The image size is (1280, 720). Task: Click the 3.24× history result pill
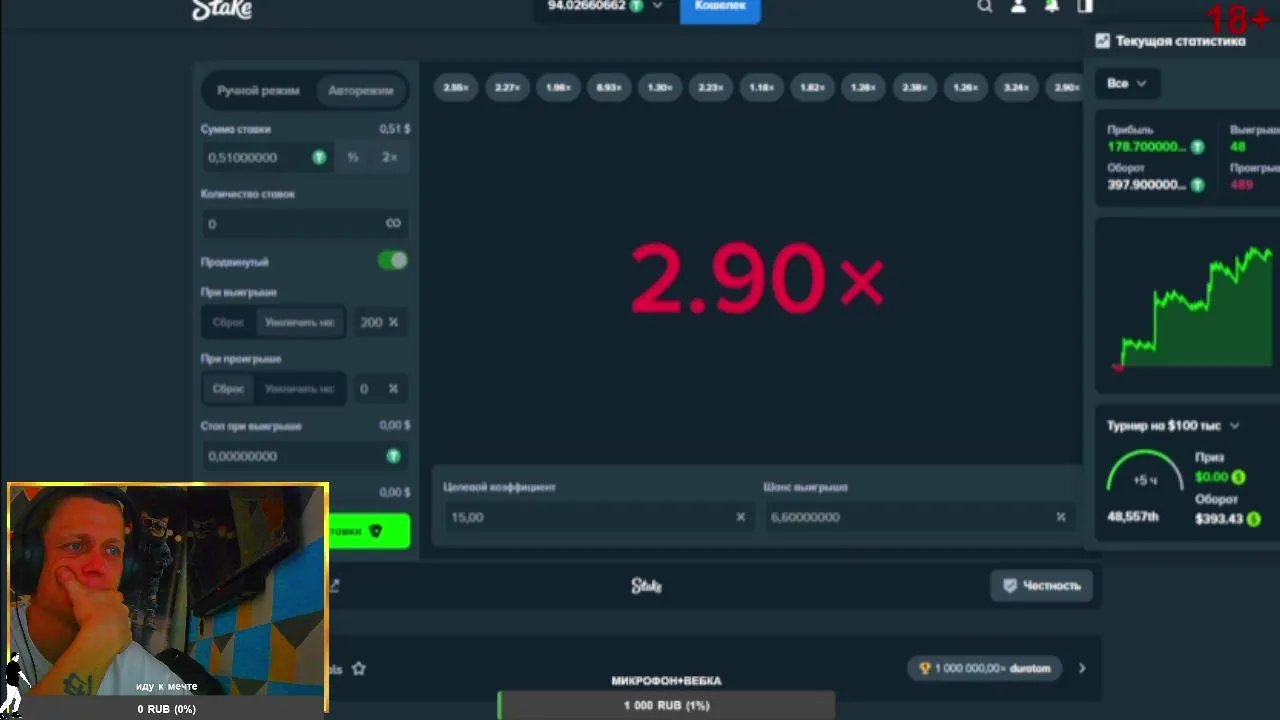coord(1016,88)
